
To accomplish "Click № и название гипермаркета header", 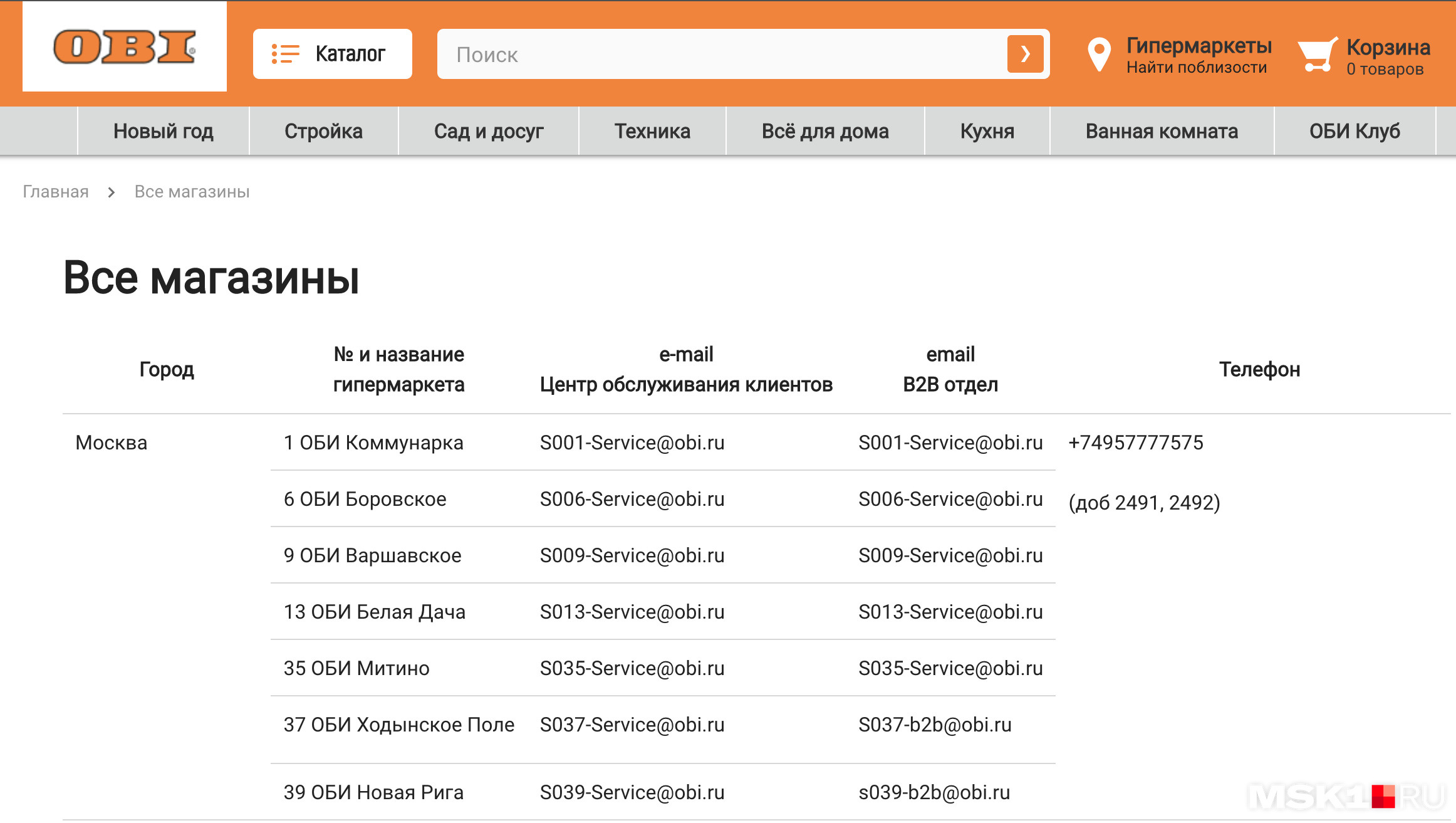I will click(398, 369).
